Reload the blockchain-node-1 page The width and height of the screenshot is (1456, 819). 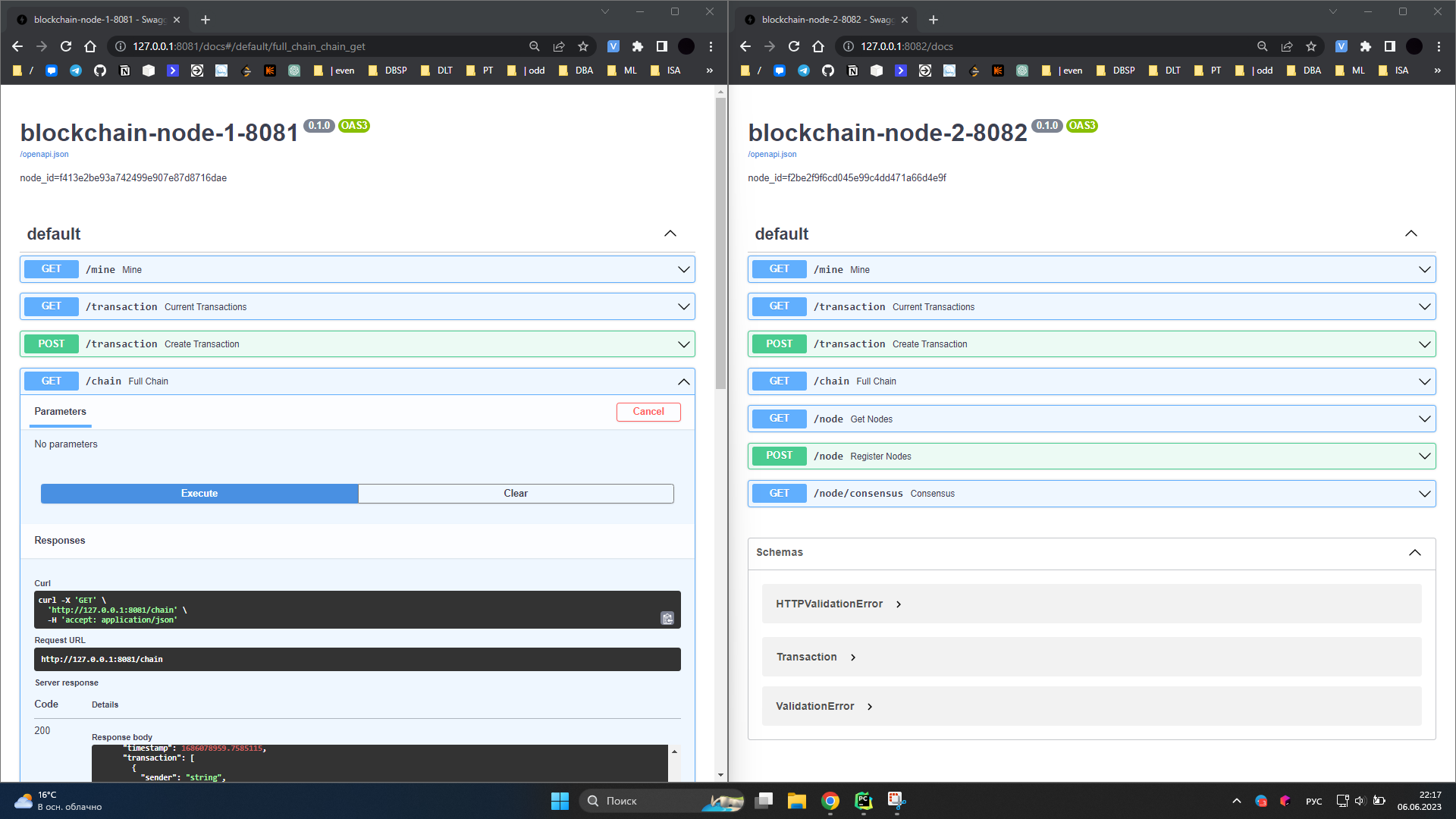[x=66, y=46]
